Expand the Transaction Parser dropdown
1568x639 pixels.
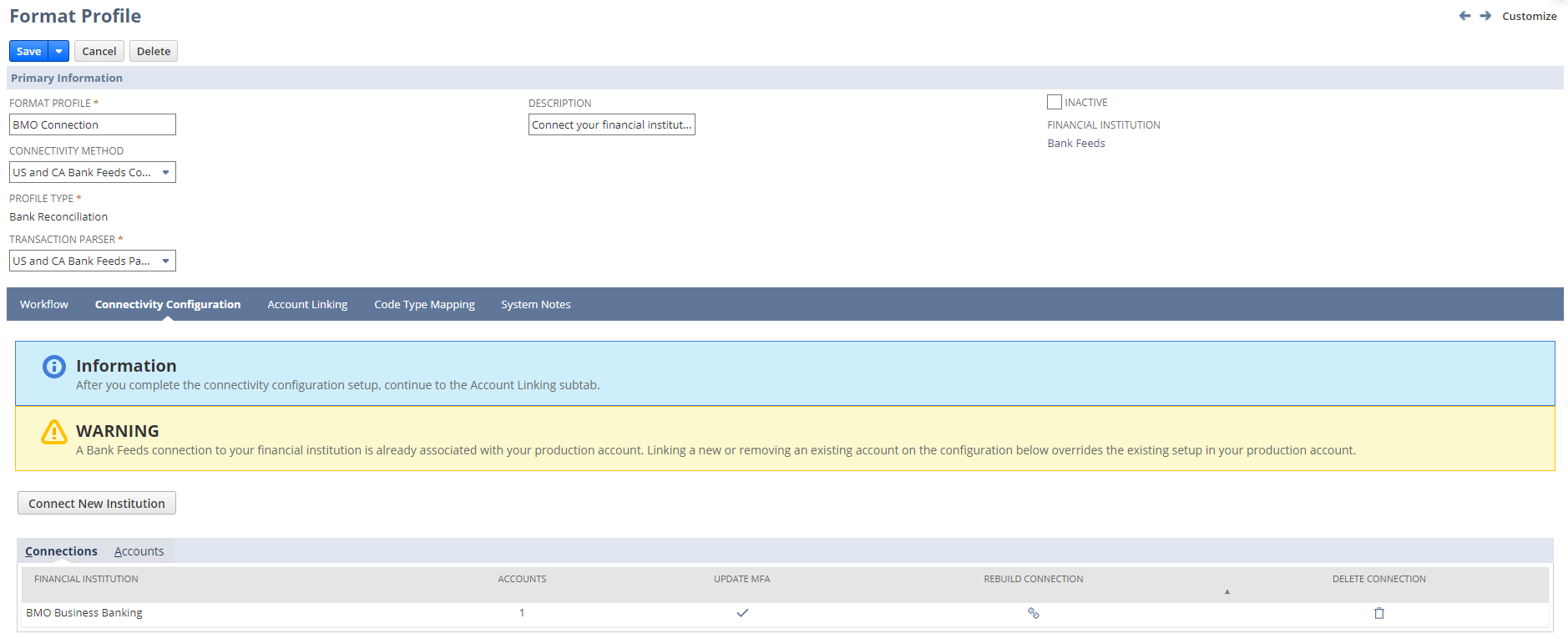click(165, 261)
